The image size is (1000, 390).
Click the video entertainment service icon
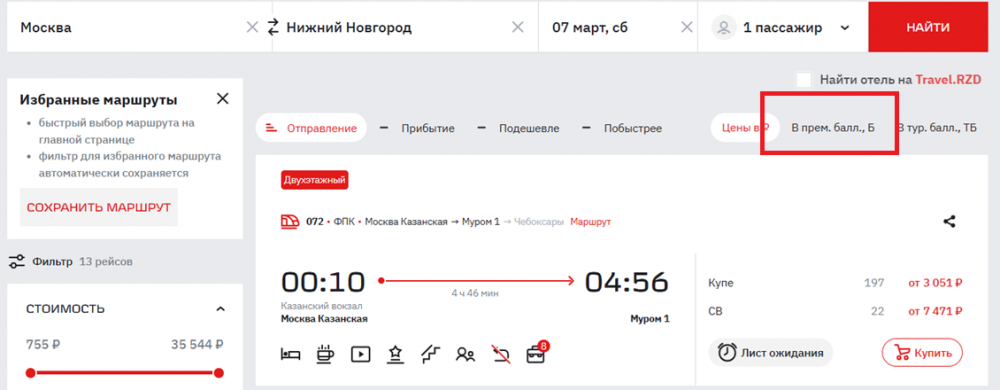pyautogui.click(x=360, y=353)
